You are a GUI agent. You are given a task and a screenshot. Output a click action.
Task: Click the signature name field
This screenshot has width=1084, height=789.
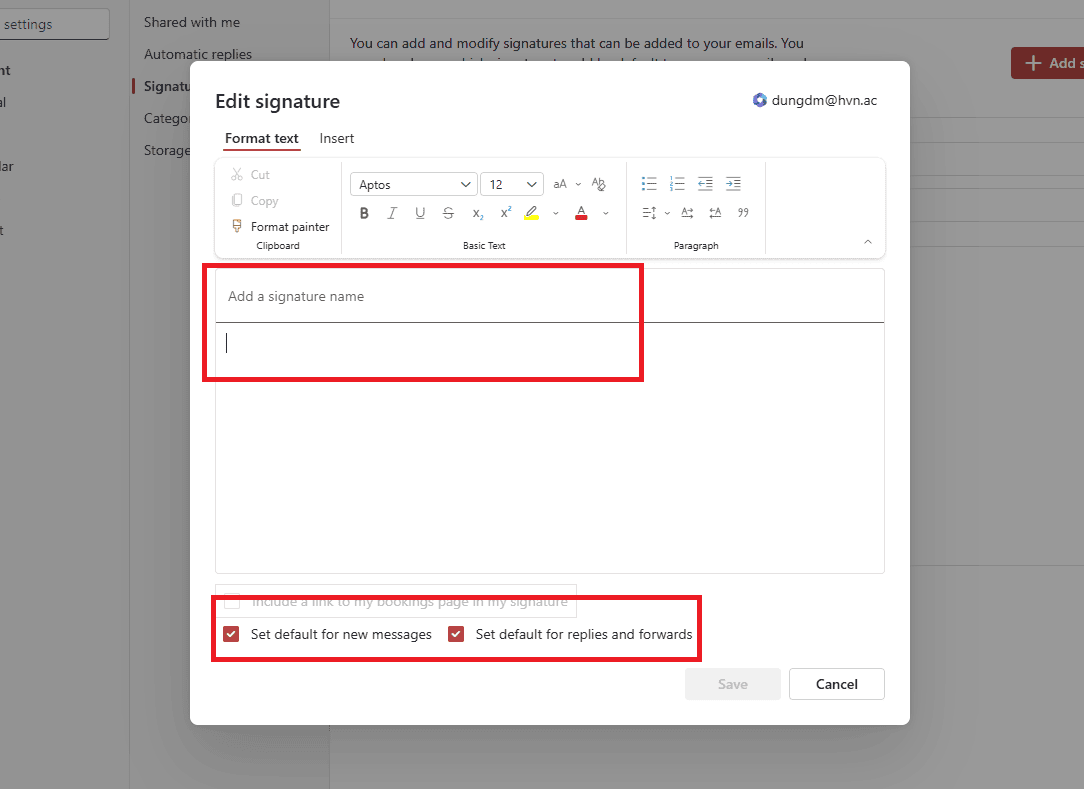coord(550,296)
